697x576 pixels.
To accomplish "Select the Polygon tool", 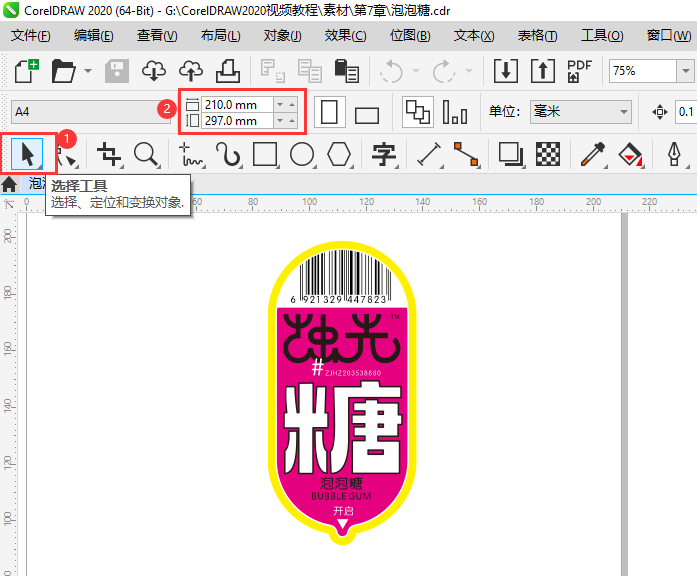I will coord(339,154).
